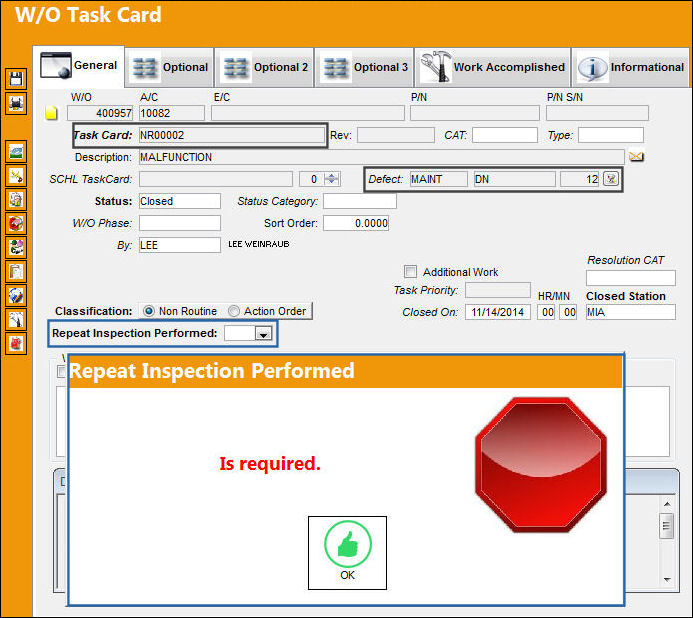Click the P/N S/N input field
The image size is (693, 618).
(597, 113)
